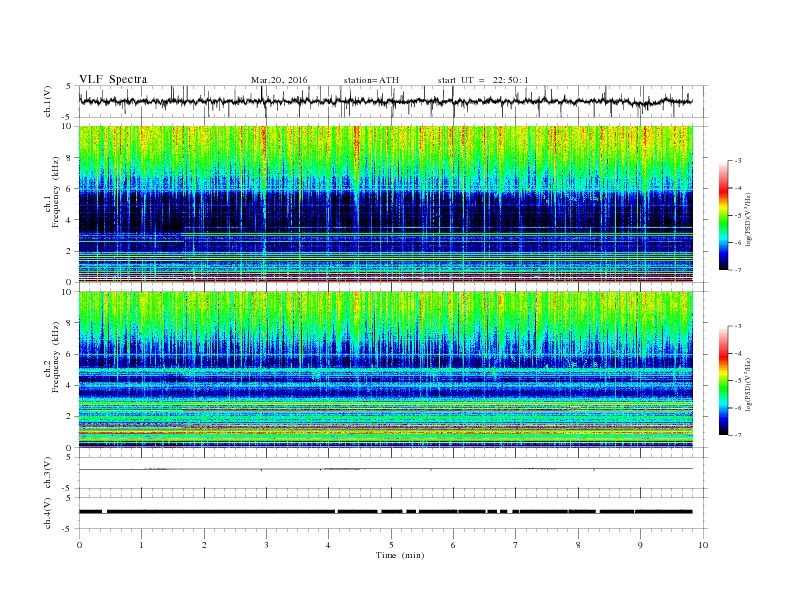Screen dimensions: 792x612
Task: Click the "4" kHz tick of ch.1 spectrogram
Action: pos(70,220)
